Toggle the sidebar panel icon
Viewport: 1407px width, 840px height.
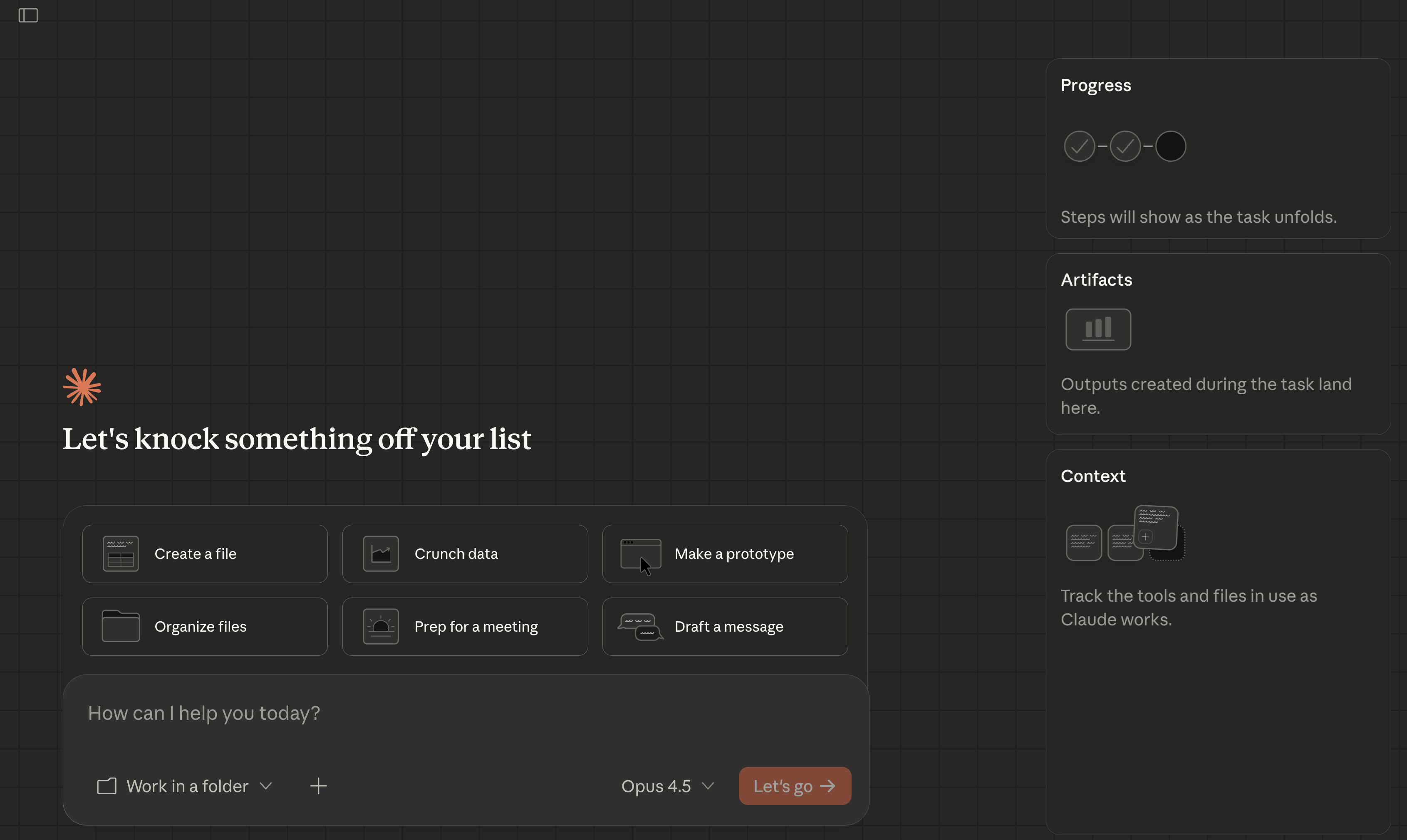[28, 15]
